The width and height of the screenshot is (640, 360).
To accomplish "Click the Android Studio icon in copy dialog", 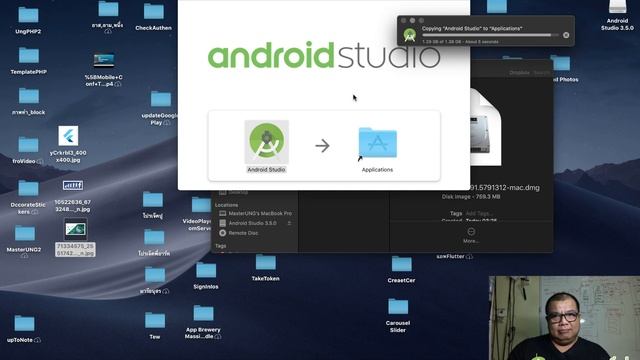I will (410, 35).
